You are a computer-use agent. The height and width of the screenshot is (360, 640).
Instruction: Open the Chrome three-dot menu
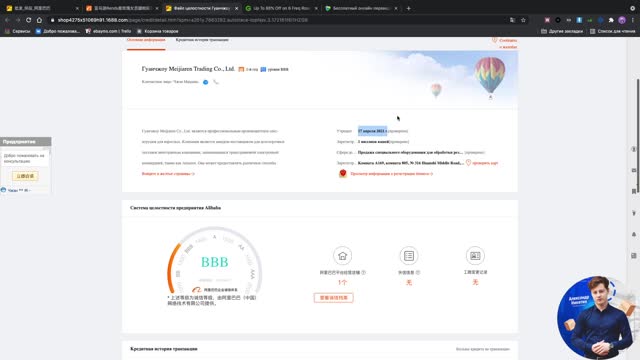[x=633, y=20]
